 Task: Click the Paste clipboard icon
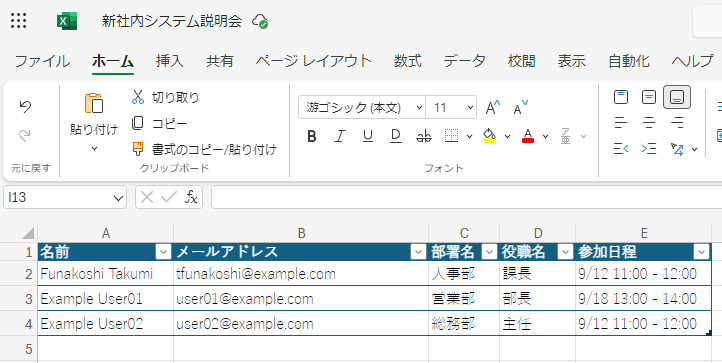coord(94,103)
